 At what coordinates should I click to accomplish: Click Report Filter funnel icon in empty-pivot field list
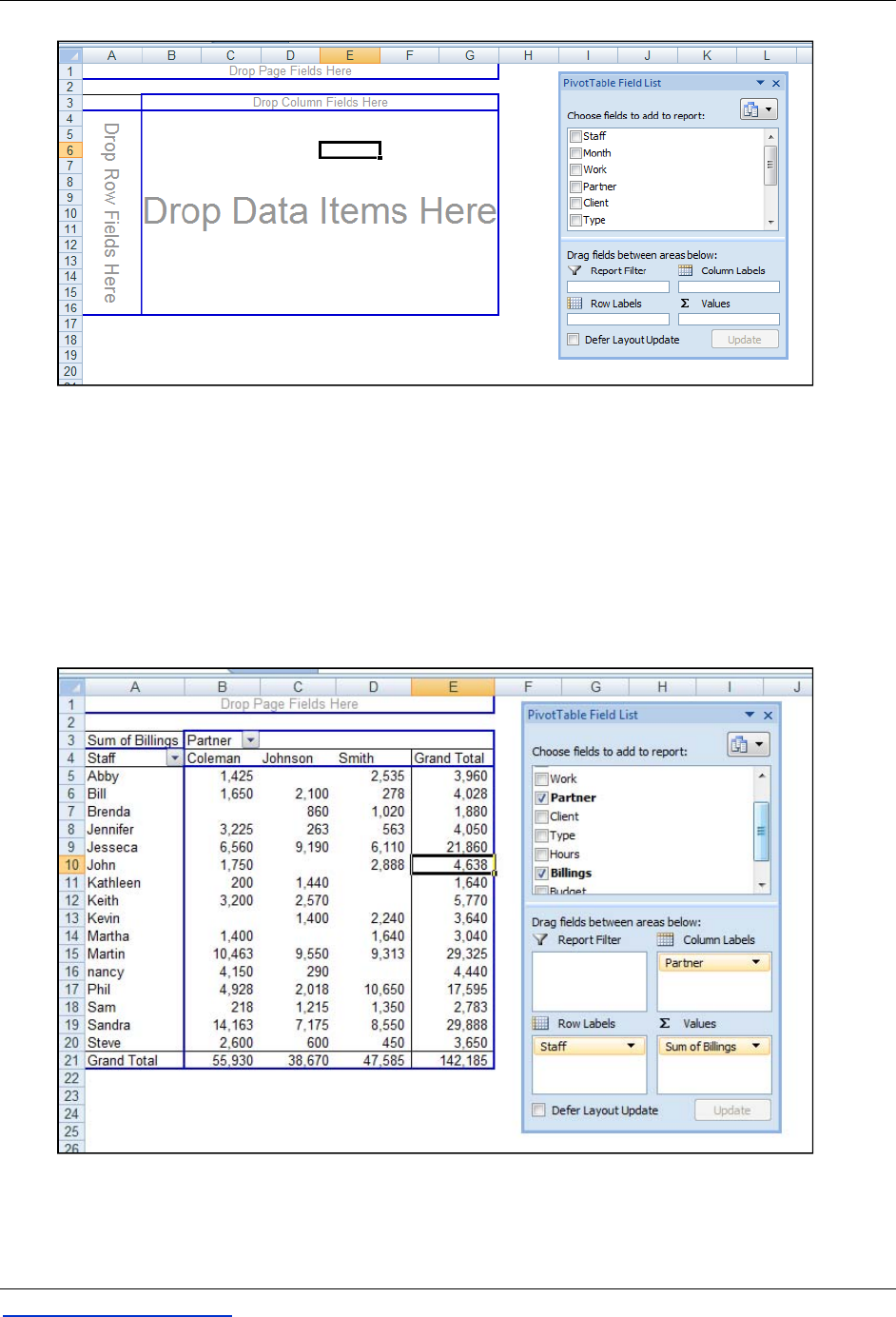coord(575,271)
